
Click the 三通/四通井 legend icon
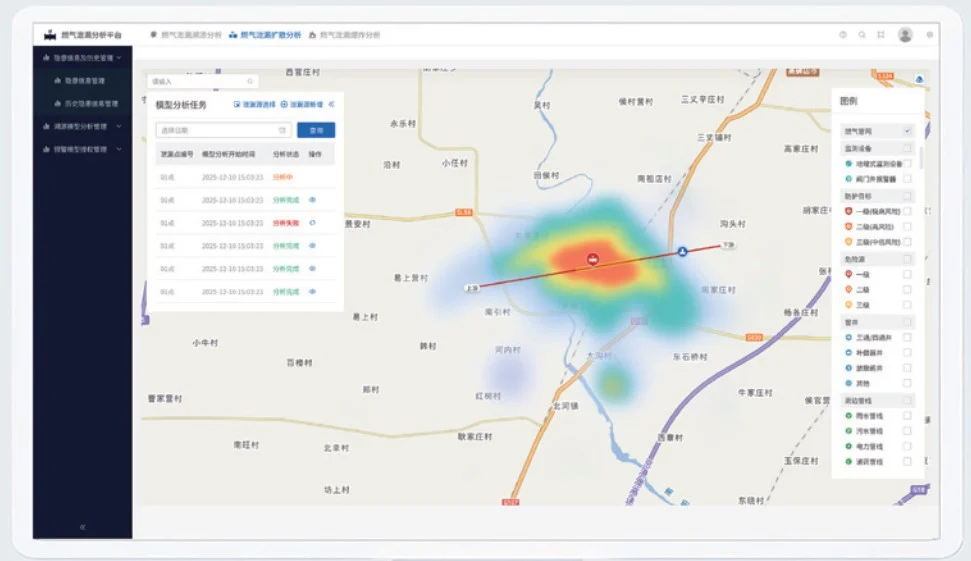point(848,337)
